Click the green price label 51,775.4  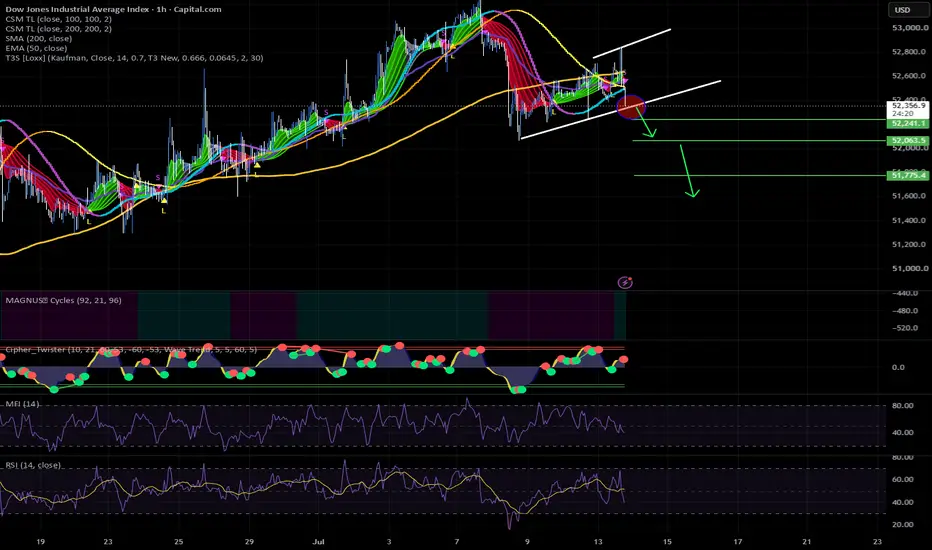point(908,175)
